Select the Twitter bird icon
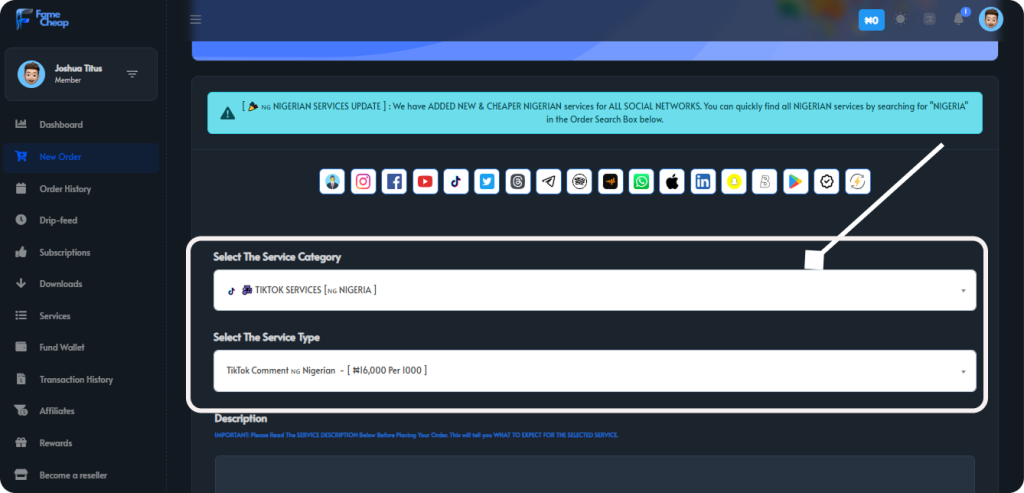The width and height of the screenshot is (1024, 493). coord(487,182)
